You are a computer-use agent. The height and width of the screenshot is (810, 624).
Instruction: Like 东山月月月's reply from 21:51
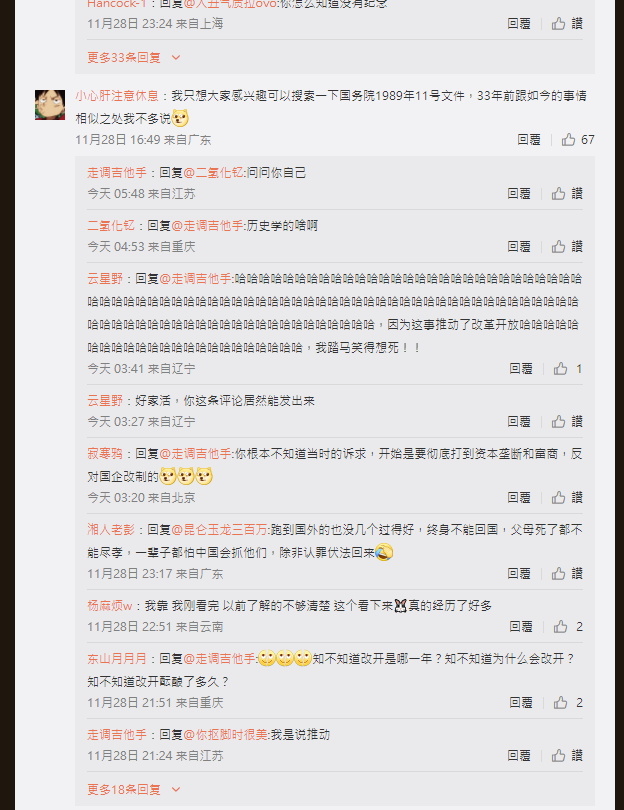click(x=568, y=703)
